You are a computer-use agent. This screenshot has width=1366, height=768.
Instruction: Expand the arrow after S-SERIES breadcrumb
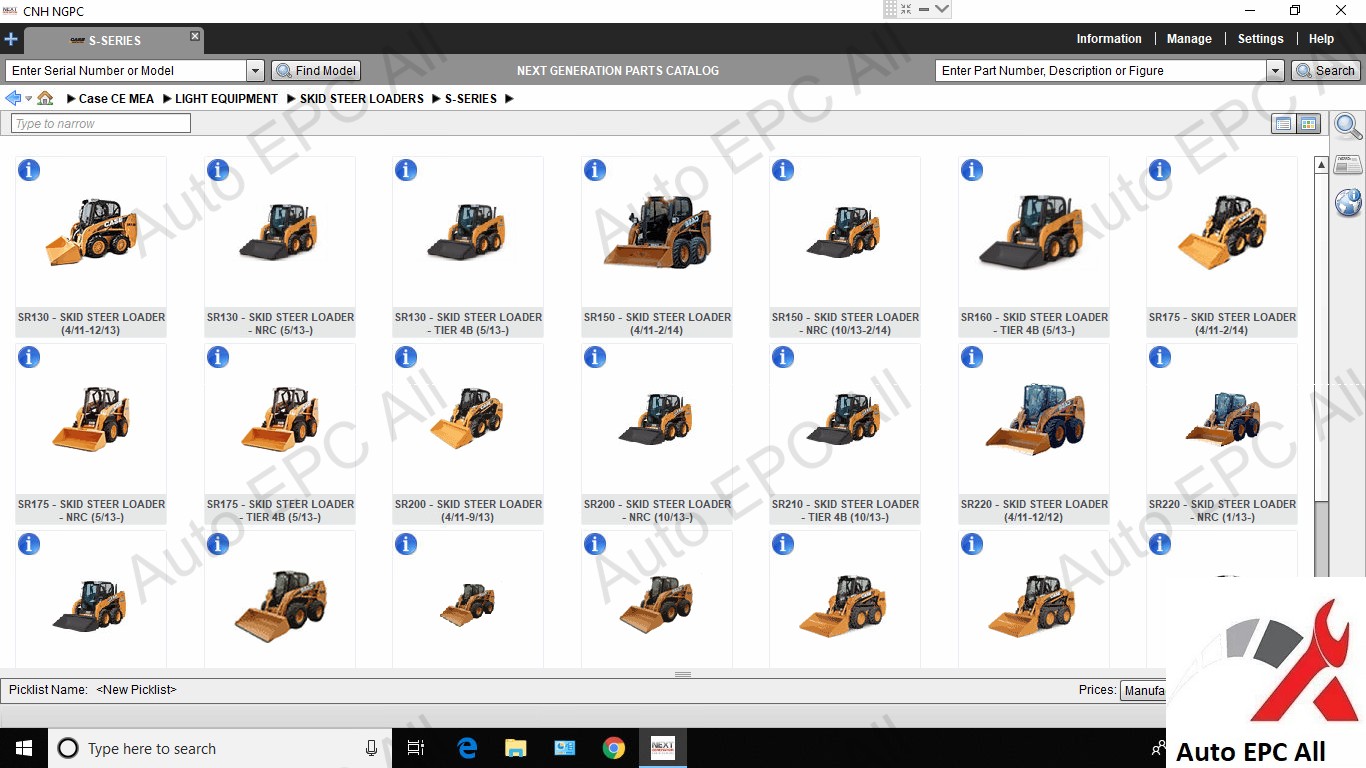tap(509, 99)
